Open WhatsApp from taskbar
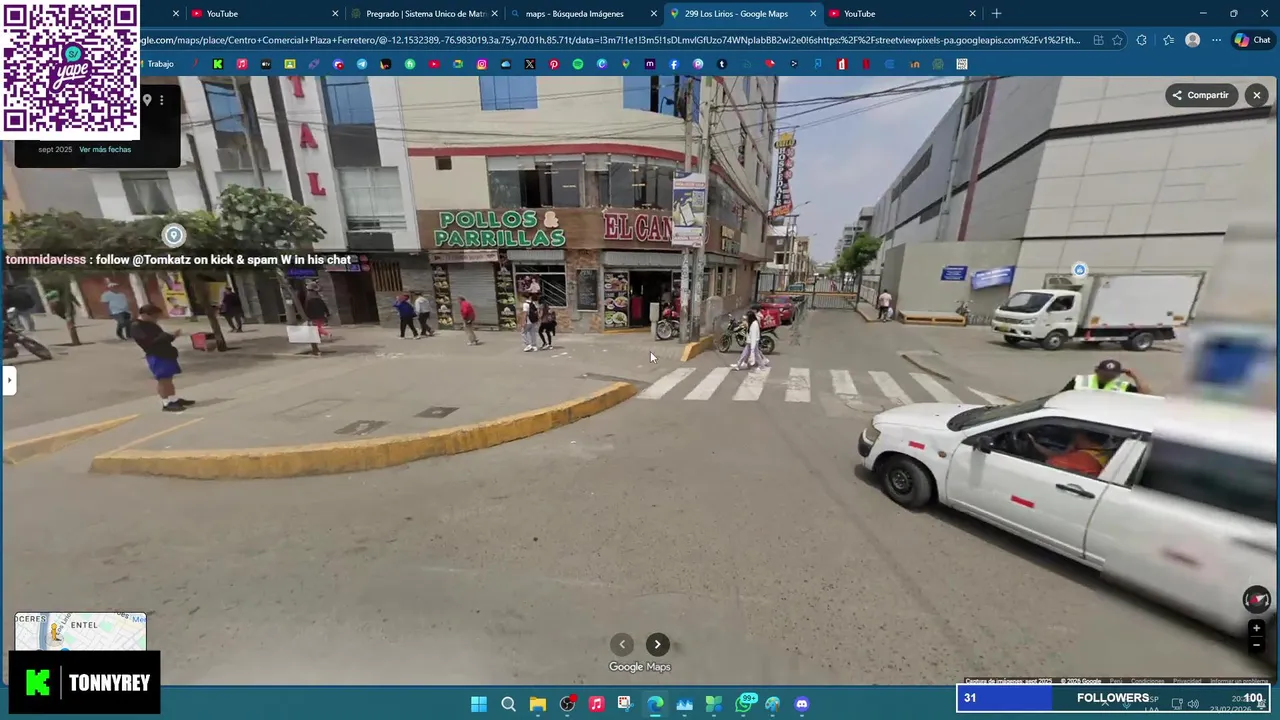Image resolution: width=1280 pixels, height=720 pixels. [743, 704]
